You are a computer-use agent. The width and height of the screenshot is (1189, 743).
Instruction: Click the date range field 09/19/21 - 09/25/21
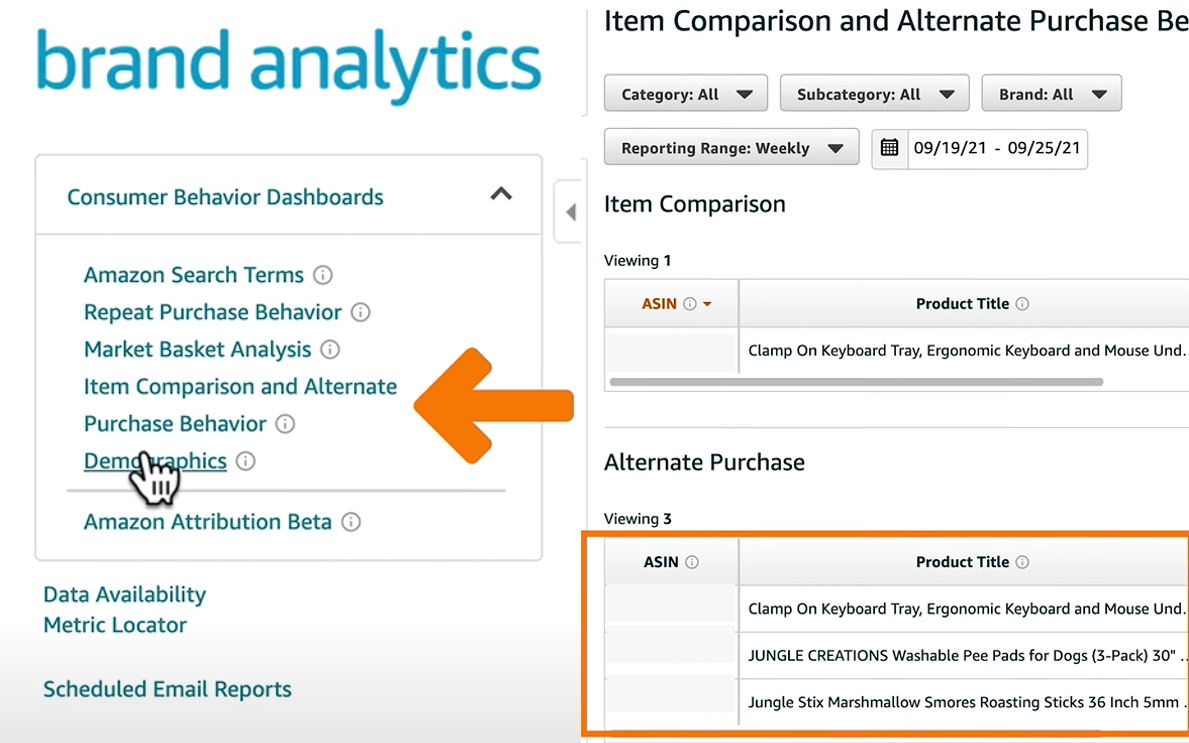point(996,148)
